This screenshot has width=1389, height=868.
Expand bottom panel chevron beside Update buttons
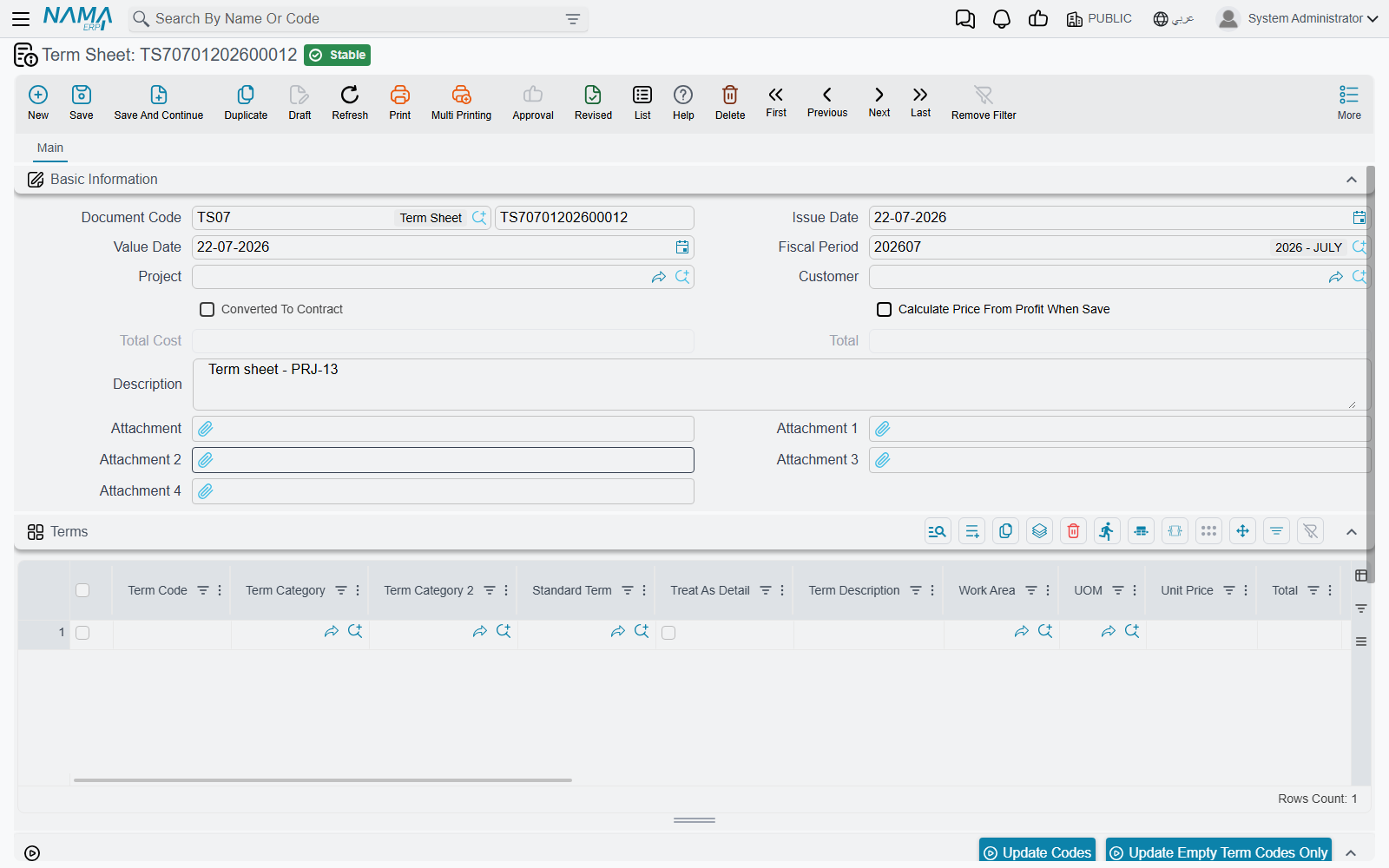[1351, 853]
